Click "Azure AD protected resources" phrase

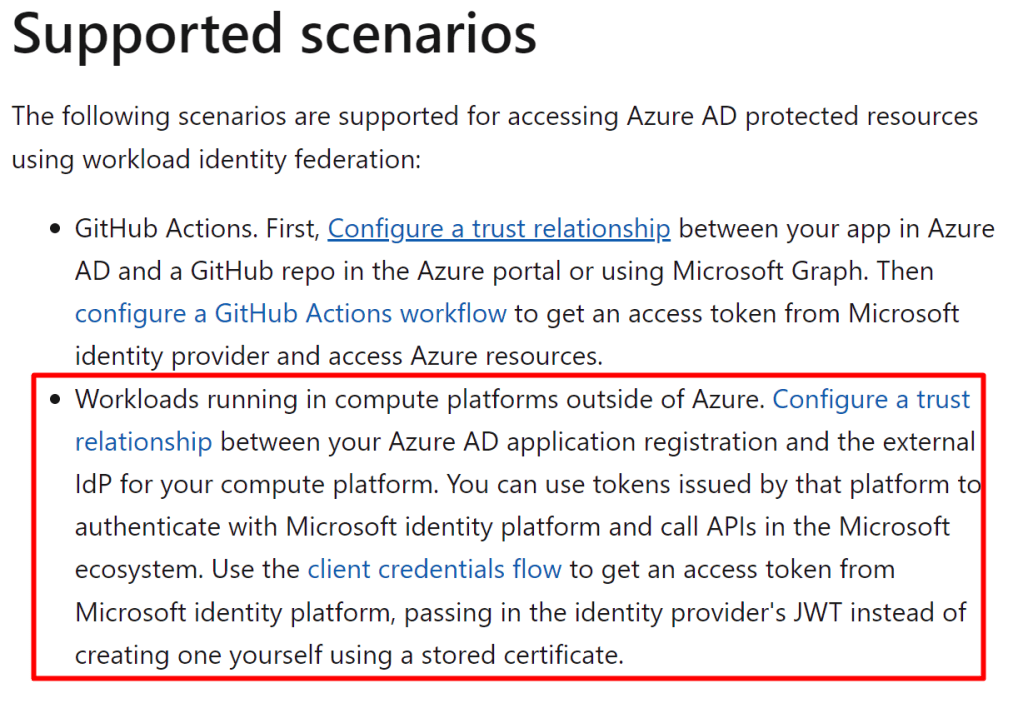802,116
